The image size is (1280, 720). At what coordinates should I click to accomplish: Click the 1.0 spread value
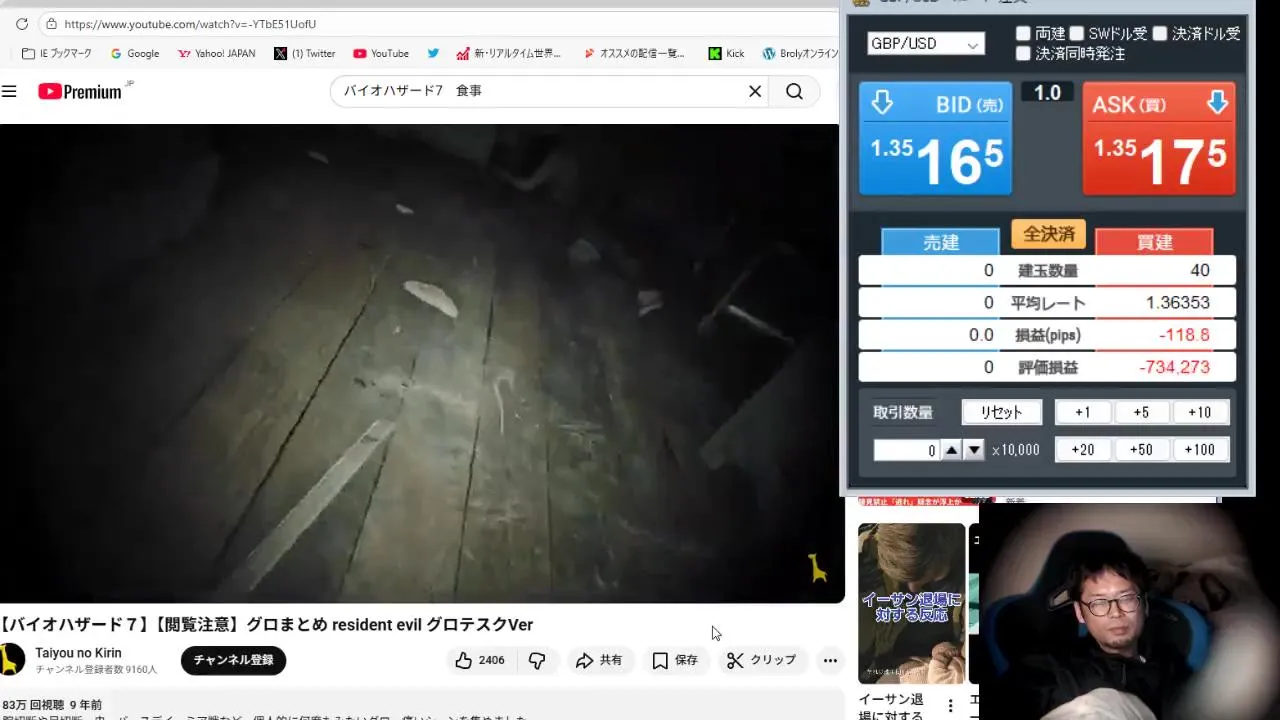(1047, 93)
